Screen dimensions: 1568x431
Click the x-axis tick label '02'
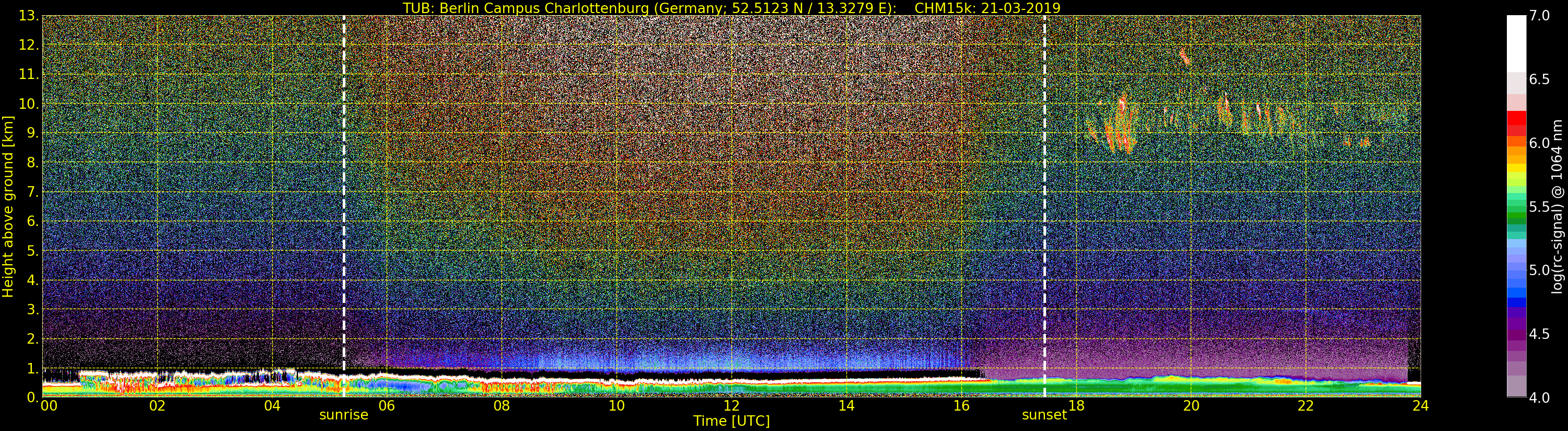157,406
